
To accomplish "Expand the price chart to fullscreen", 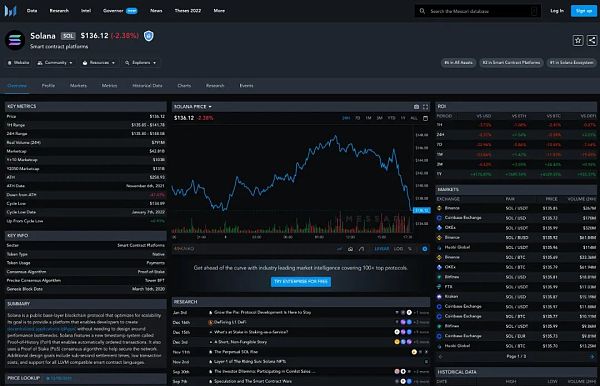I will (x=426, y=107).
